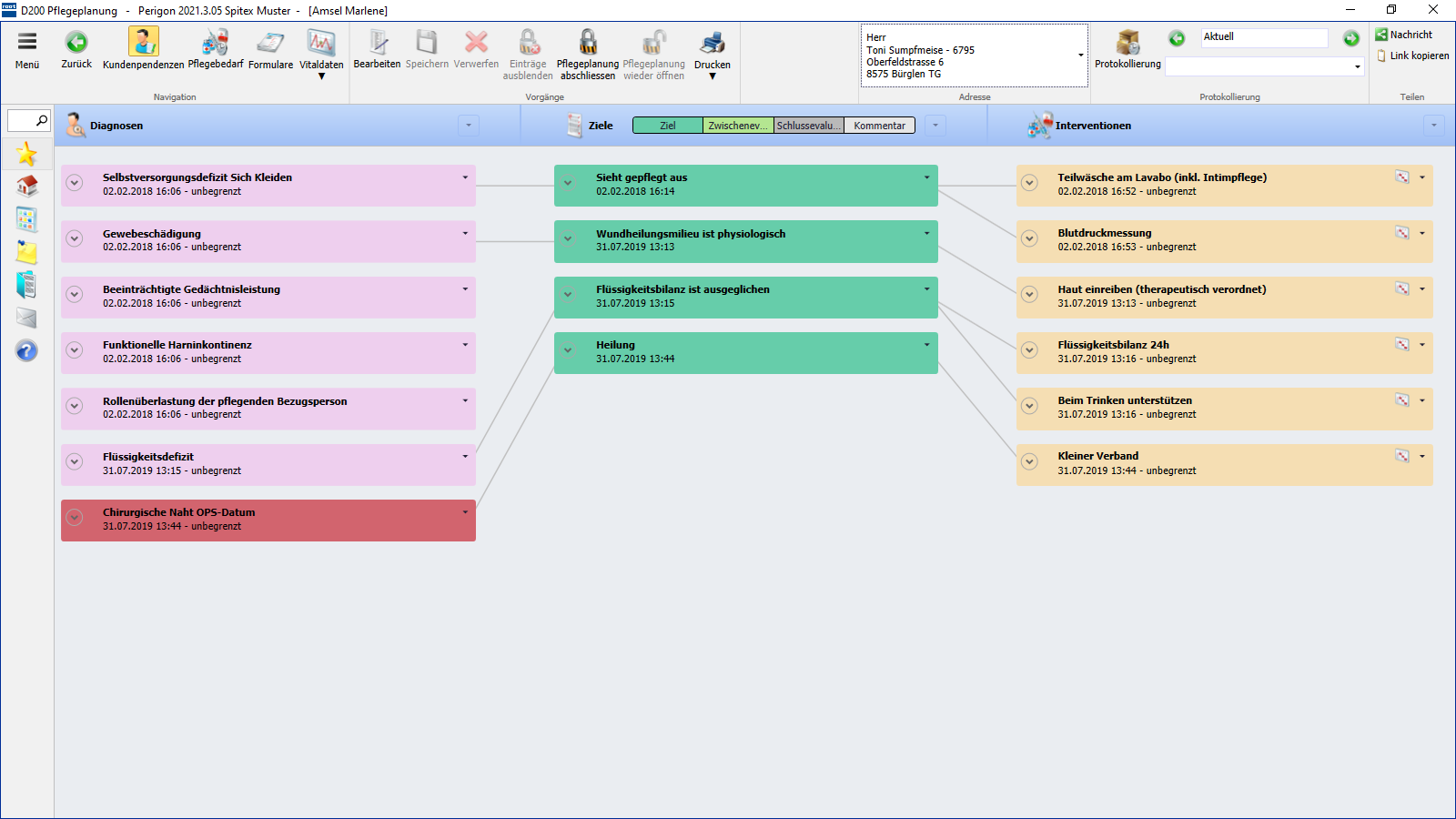Toggle the Kommentar filter

coord(879,126)
